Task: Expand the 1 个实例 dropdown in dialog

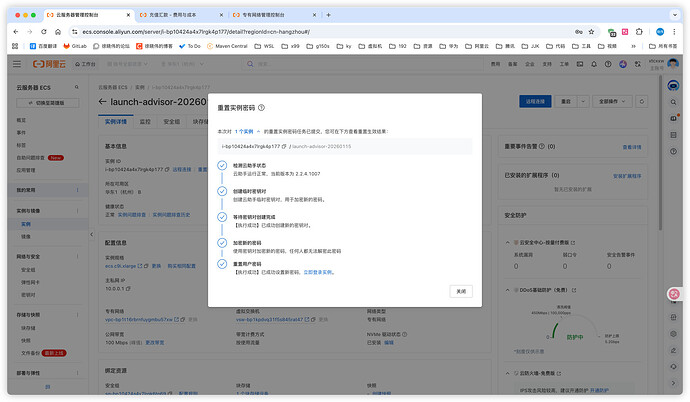Action: tap(250, 131)
